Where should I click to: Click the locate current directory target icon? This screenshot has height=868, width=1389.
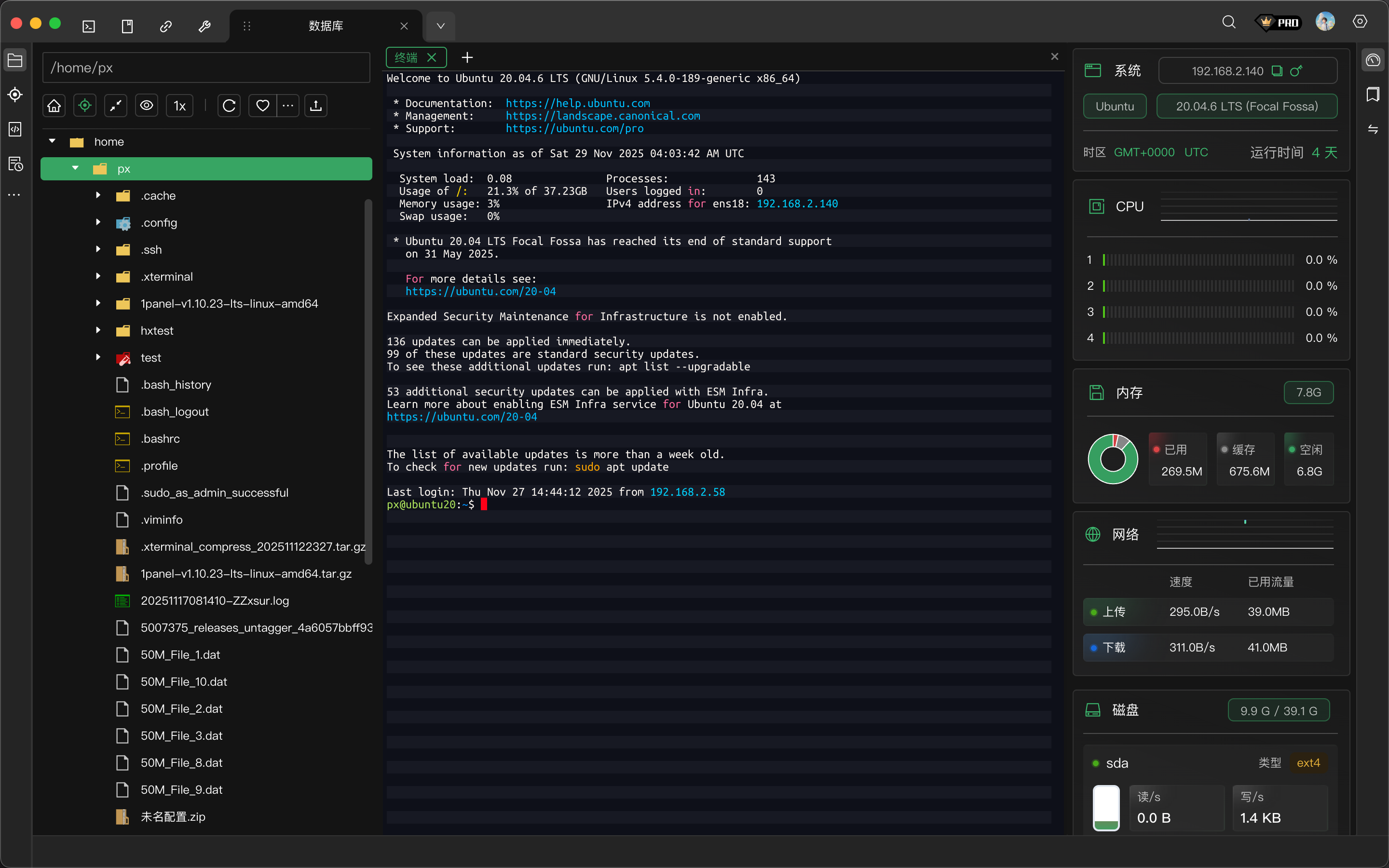point(85,106)
